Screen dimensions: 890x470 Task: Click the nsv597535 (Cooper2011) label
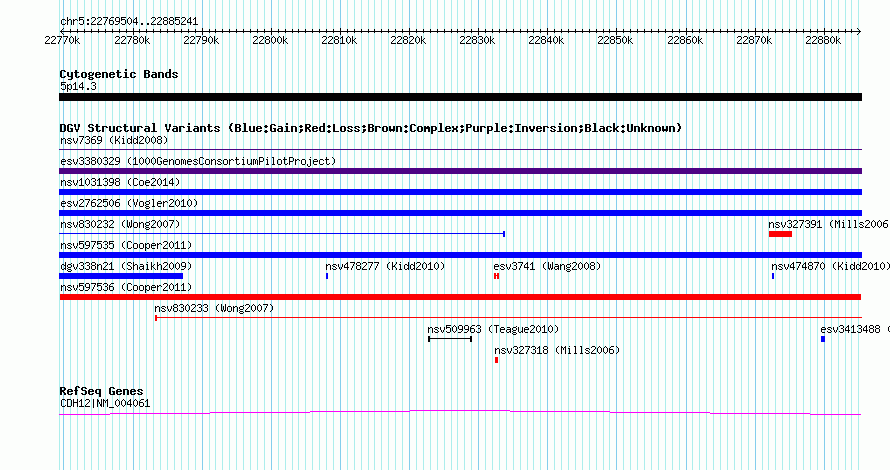click(x=126, y=245)
